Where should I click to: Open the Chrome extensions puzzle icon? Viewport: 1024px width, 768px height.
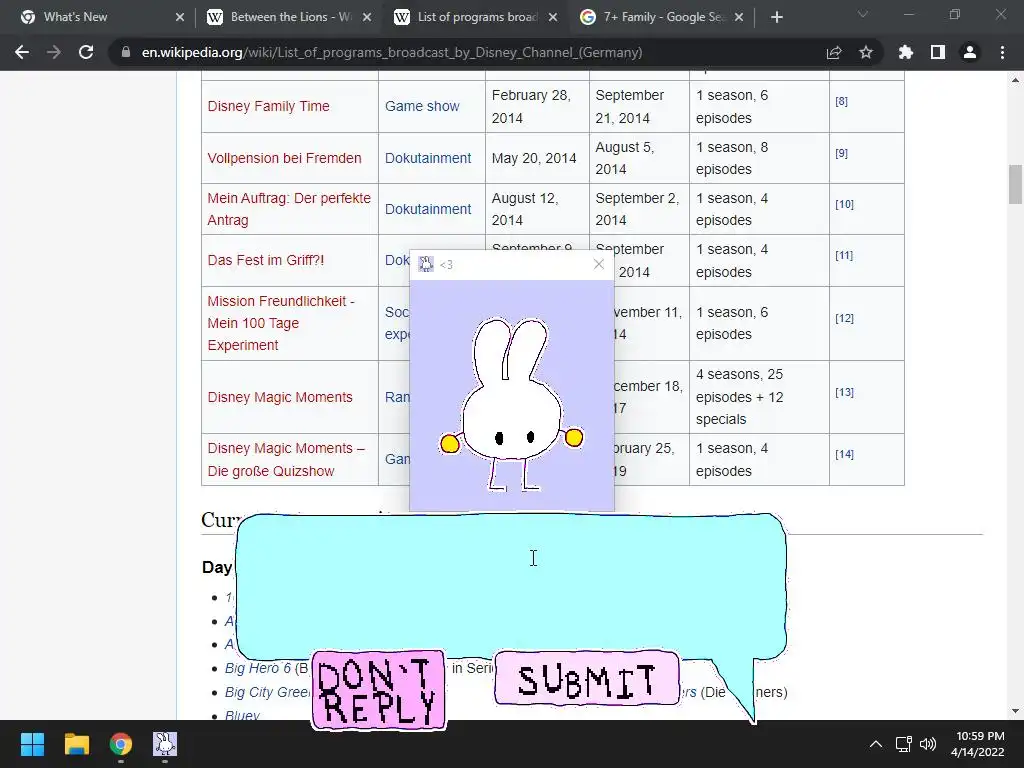[906, 52]
